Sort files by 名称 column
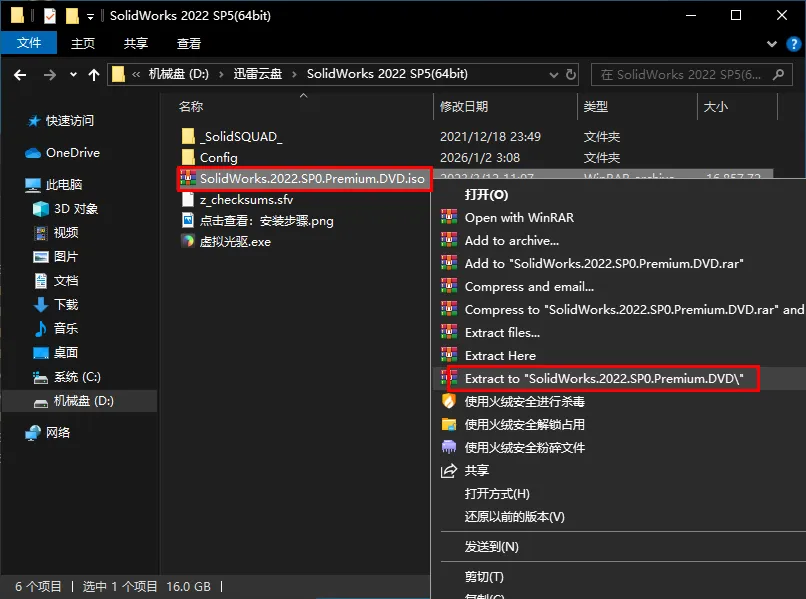Viewport: 806px width, 599px height. tap(191, 106)
